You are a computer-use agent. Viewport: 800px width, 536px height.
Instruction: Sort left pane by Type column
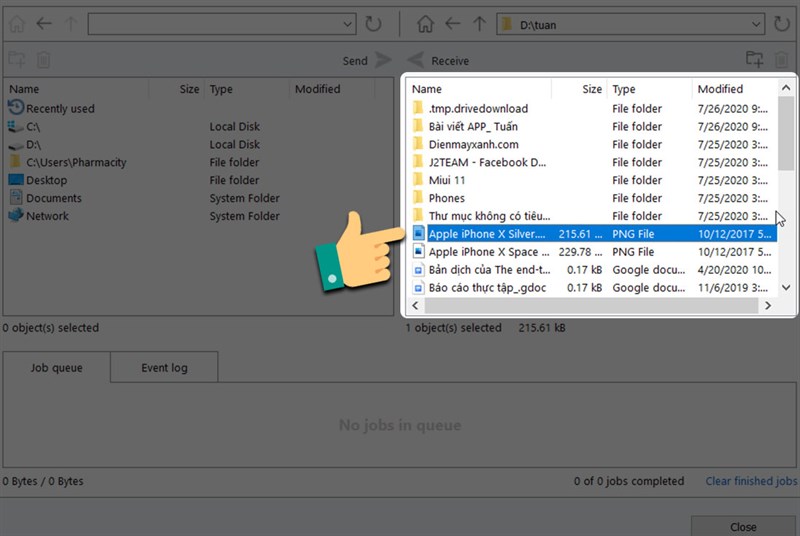(x=221, y=89)
